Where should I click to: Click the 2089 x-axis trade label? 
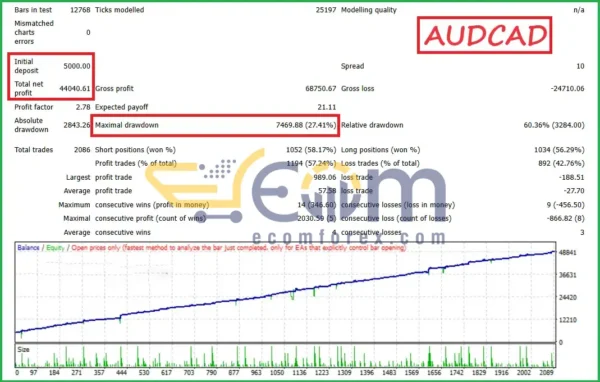click(546, 372)
